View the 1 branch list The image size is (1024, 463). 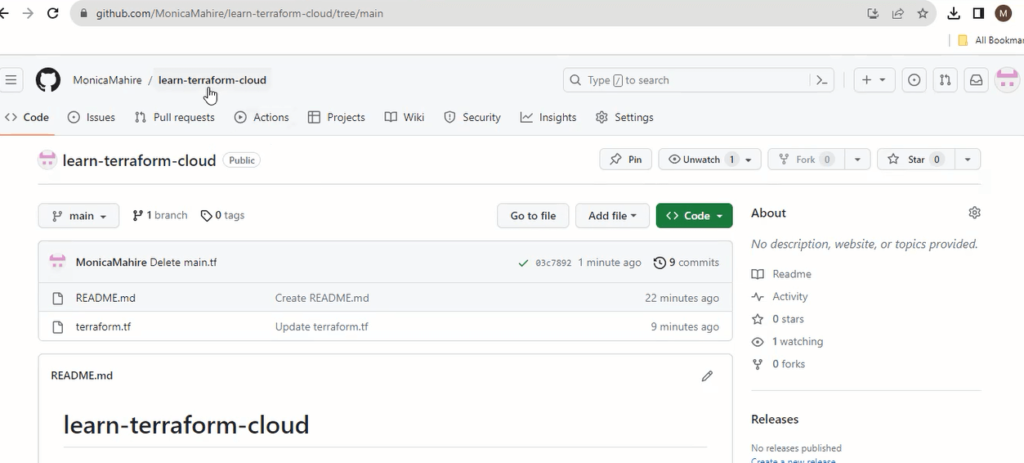pos(160,216)
